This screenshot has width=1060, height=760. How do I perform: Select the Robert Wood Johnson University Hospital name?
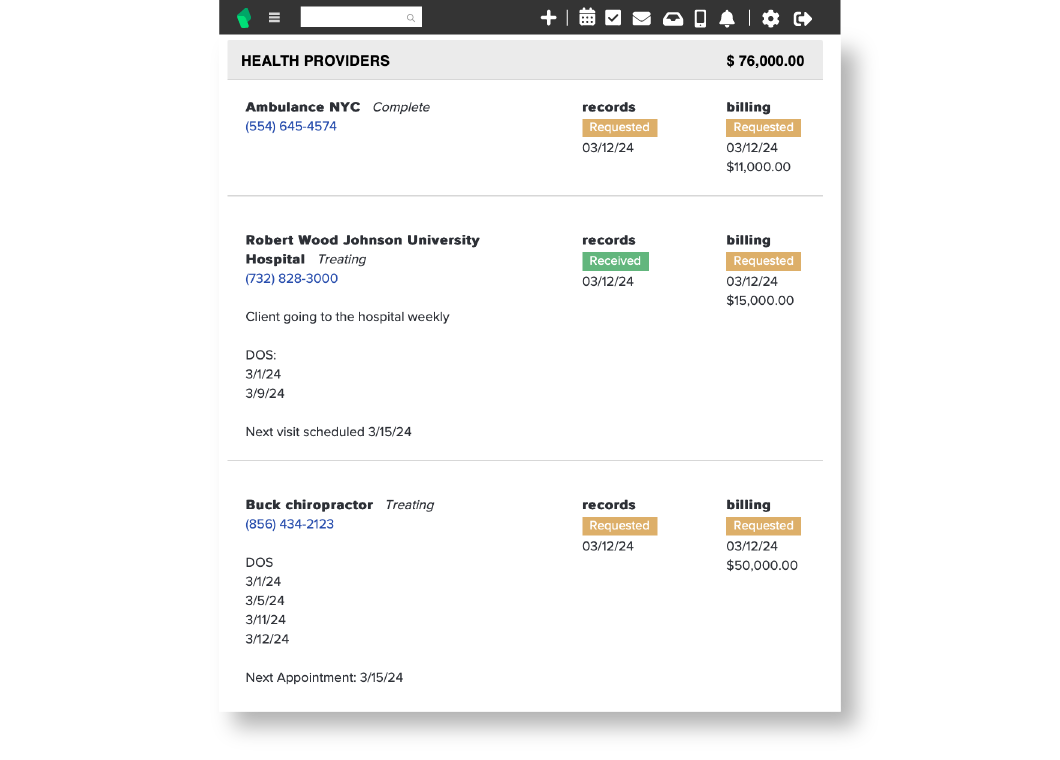[362, 240]
